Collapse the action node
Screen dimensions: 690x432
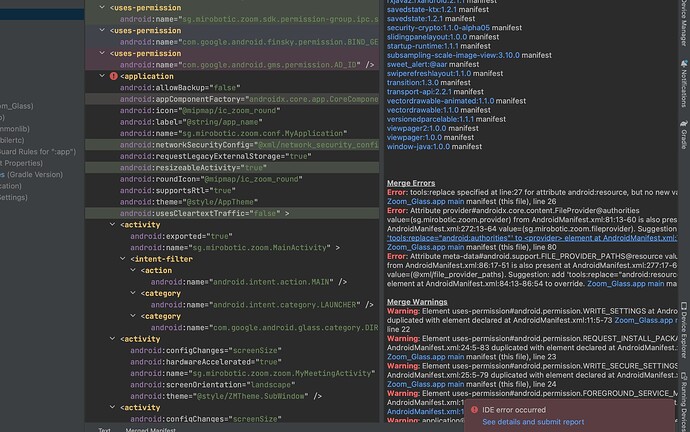click(x=133, y=270)
